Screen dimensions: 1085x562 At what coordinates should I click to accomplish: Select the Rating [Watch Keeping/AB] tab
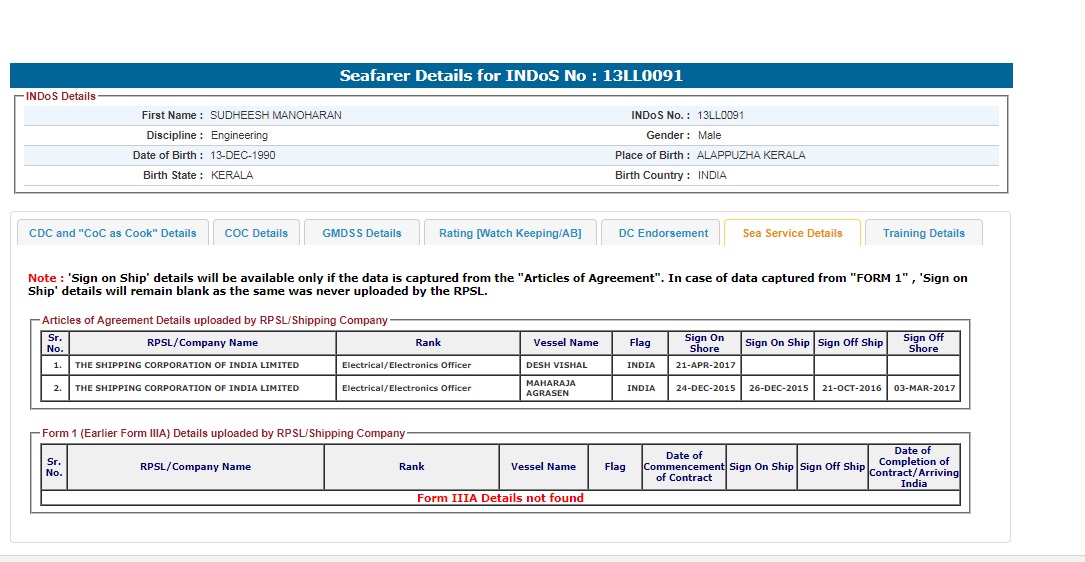pyautogui.click(x=510, y=233)
